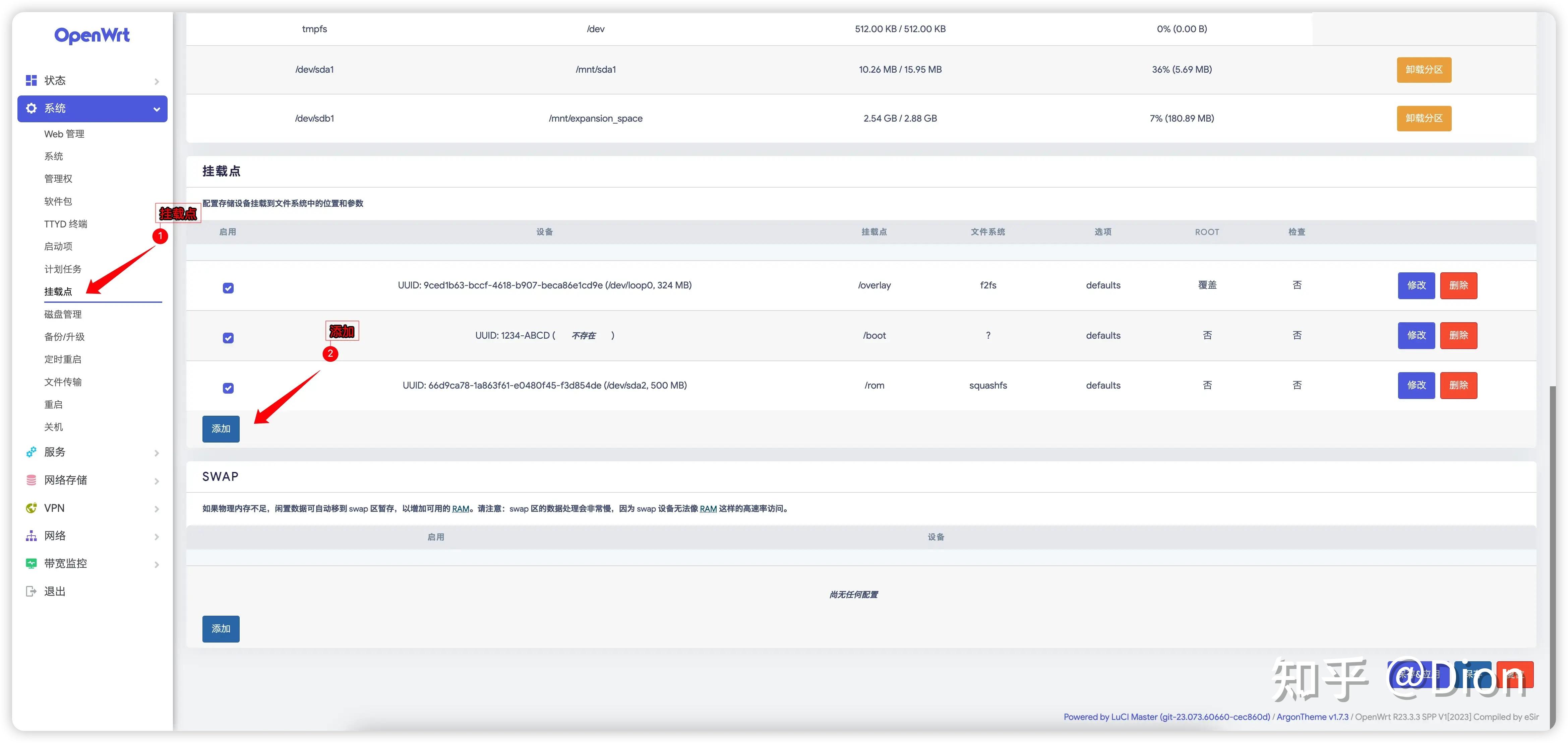Click the 带宽监控 monitor icon

(31, 563)
